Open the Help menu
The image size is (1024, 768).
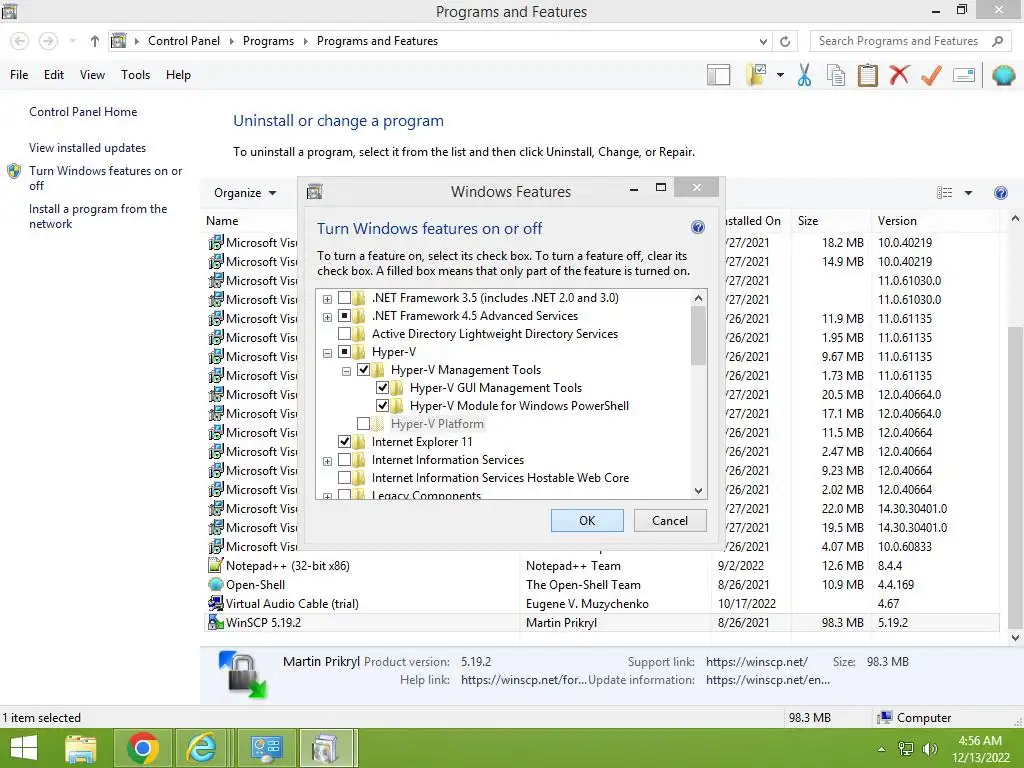click(178, 74)
